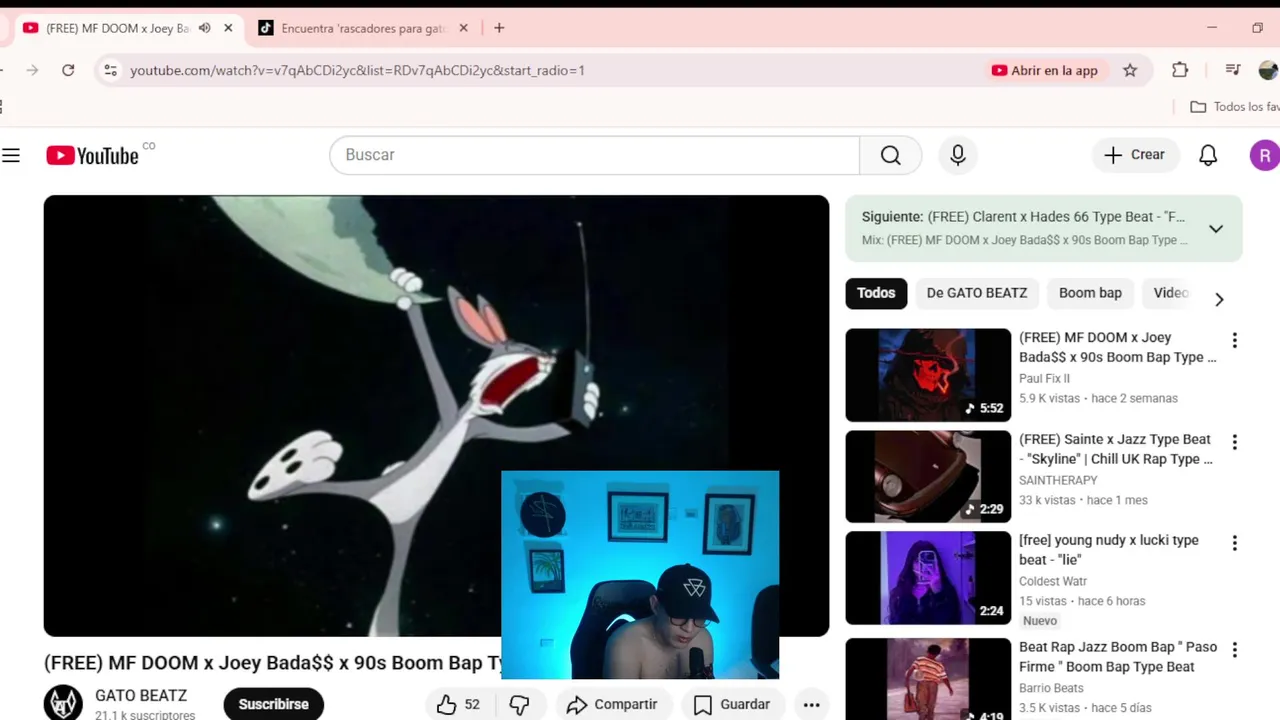Click the Suscribirse button
1280x720 pixels.
[274, 704]
